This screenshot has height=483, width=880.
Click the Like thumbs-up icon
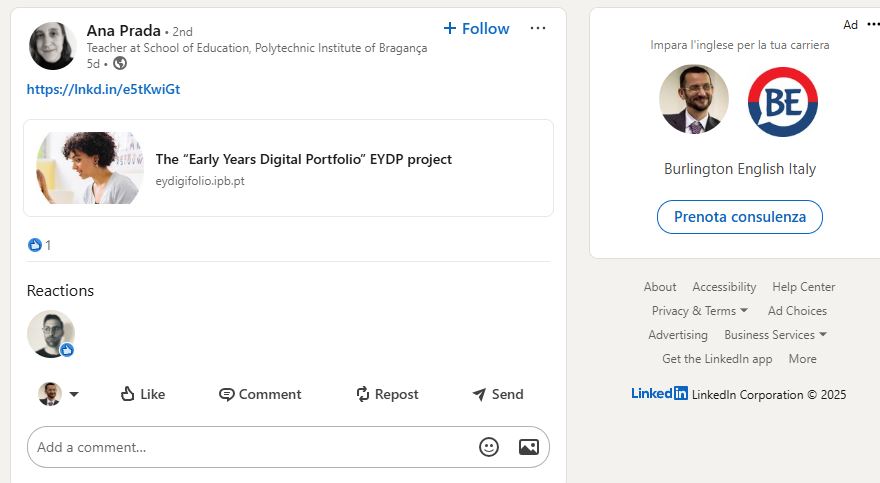(x=127, y=394)
